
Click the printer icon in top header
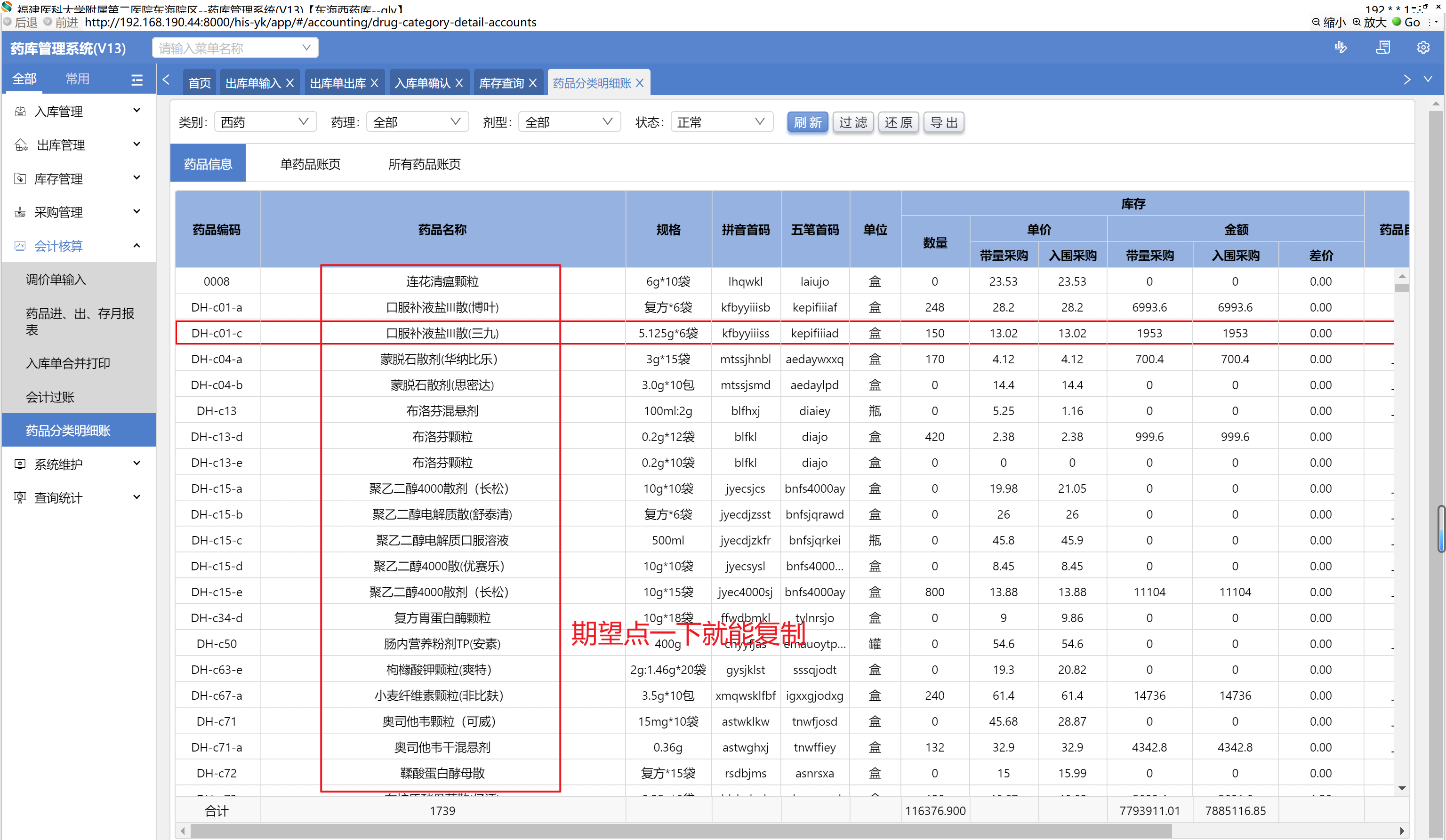point(1383,48)
